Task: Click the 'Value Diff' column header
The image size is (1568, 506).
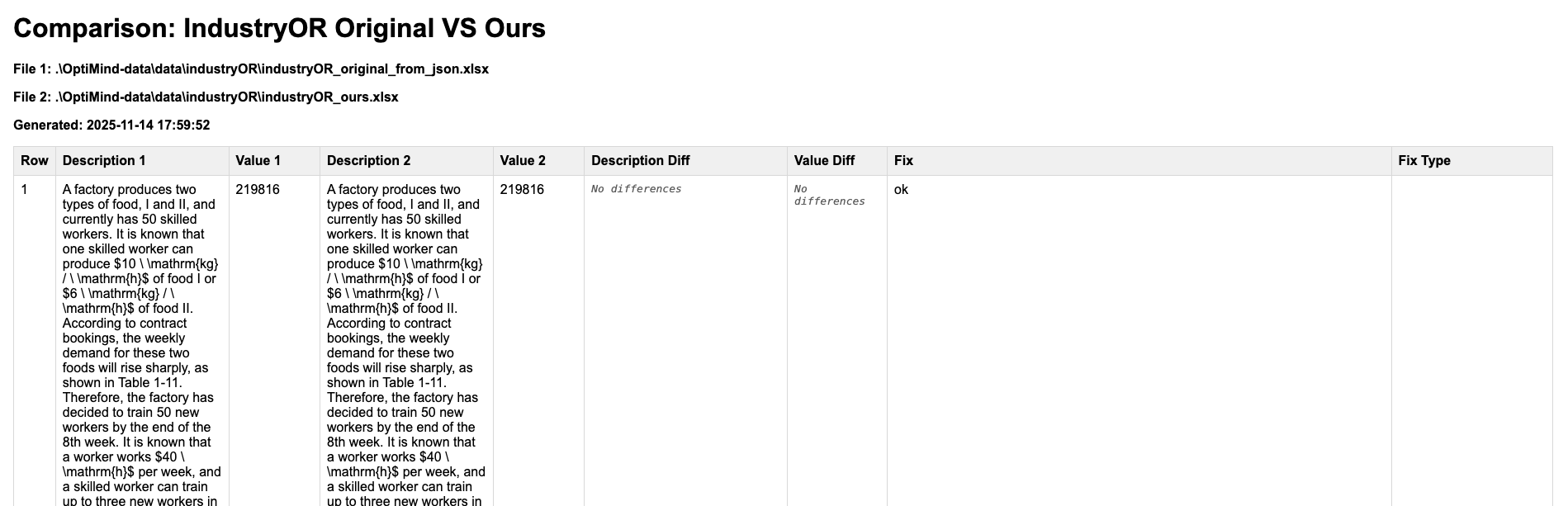Action: [824, 161]
